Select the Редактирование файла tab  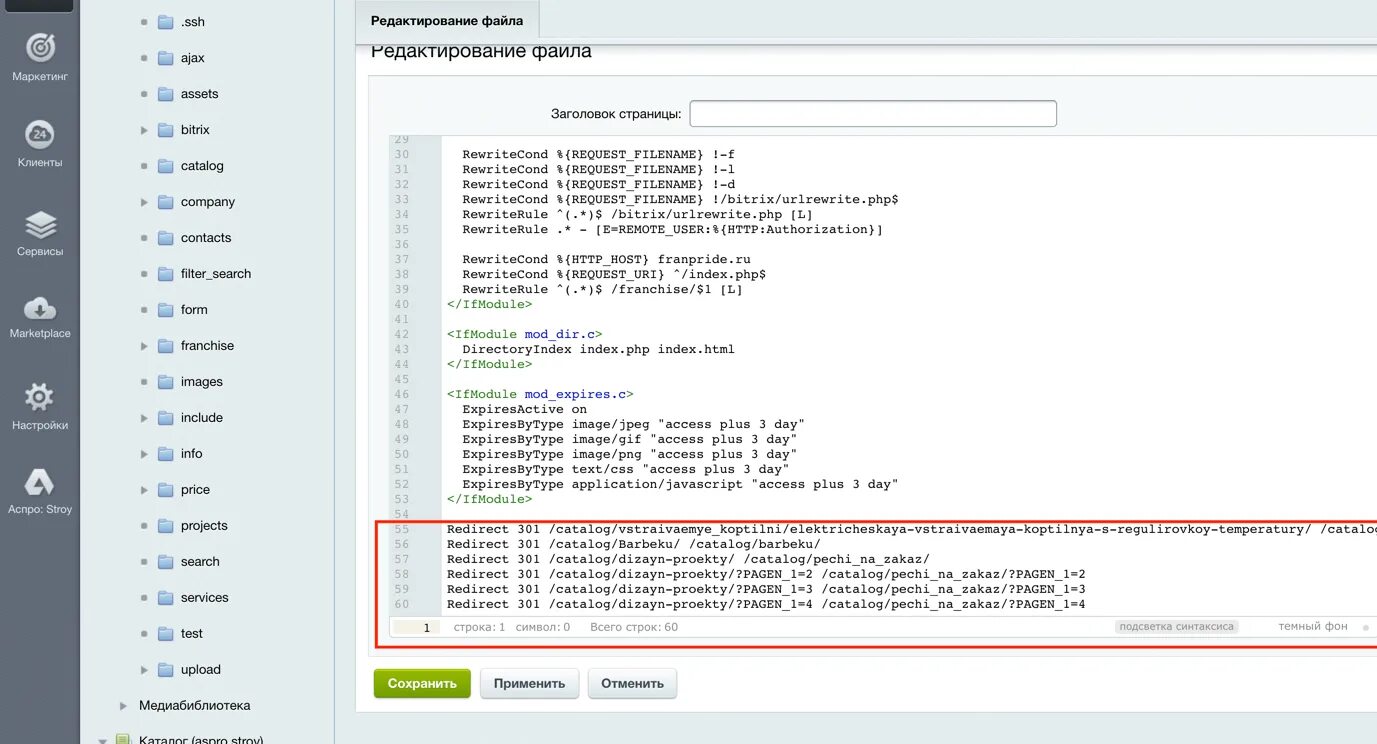pos(447,21)
